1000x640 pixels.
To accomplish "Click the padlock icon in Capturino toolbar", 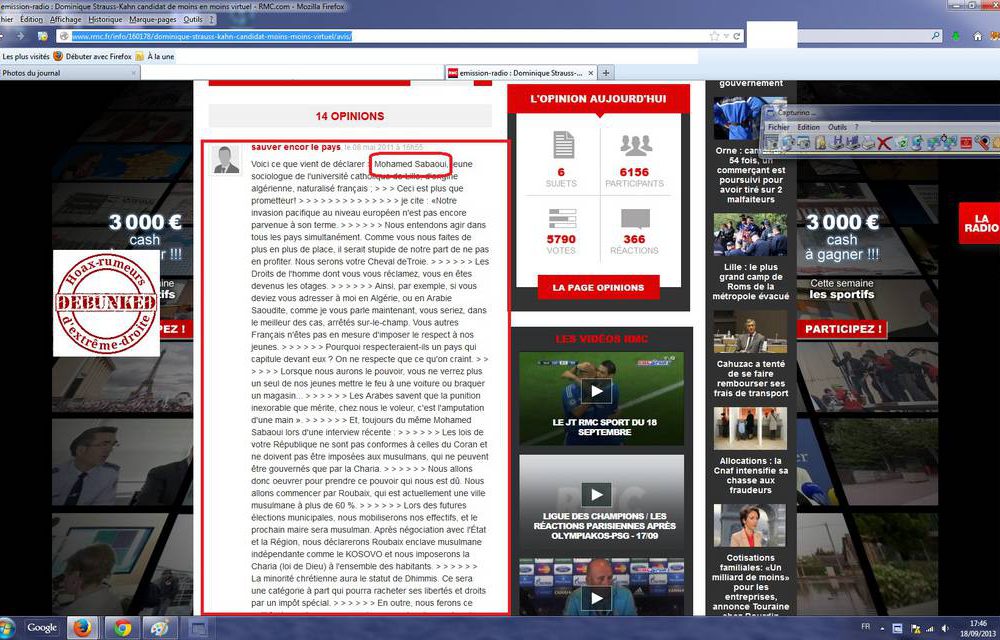I will pos(821,143).
